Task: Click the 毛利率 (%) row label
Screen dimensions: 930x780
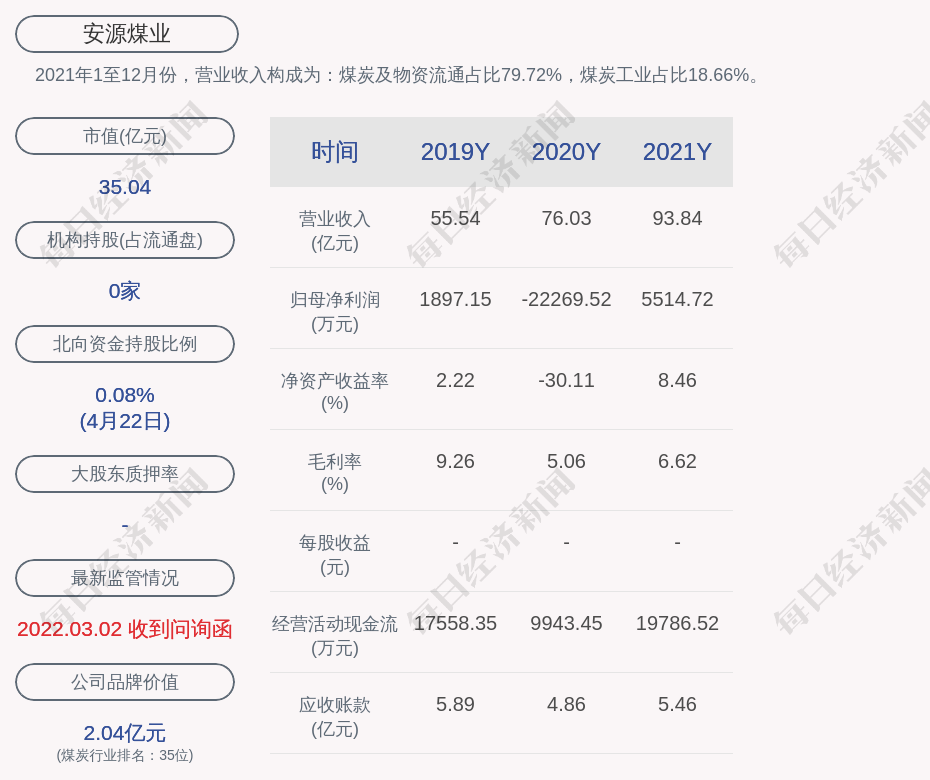Action: click(335, 473)
